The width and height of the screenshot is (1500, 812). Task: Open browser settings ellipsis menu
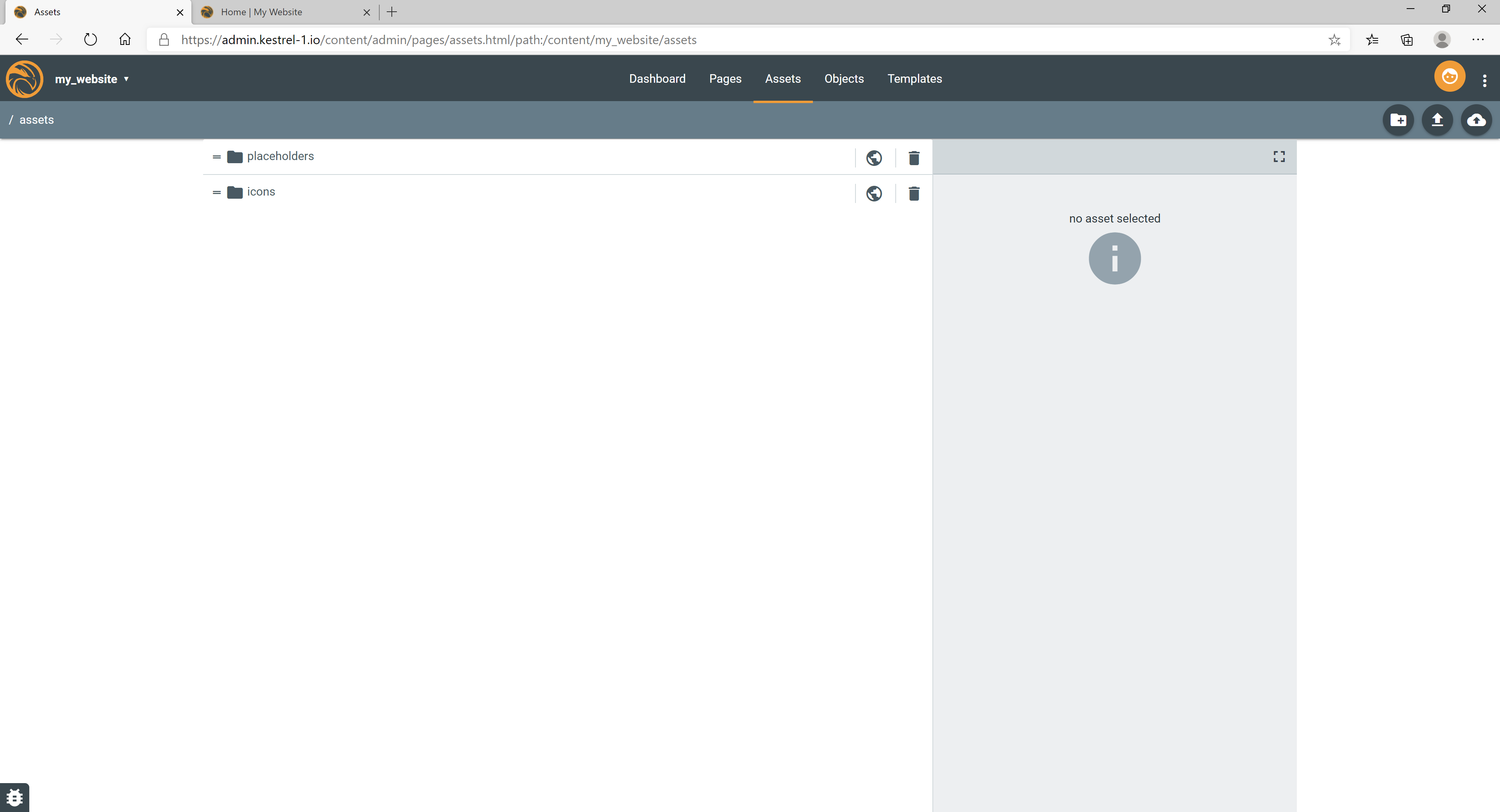point(1478,39)
